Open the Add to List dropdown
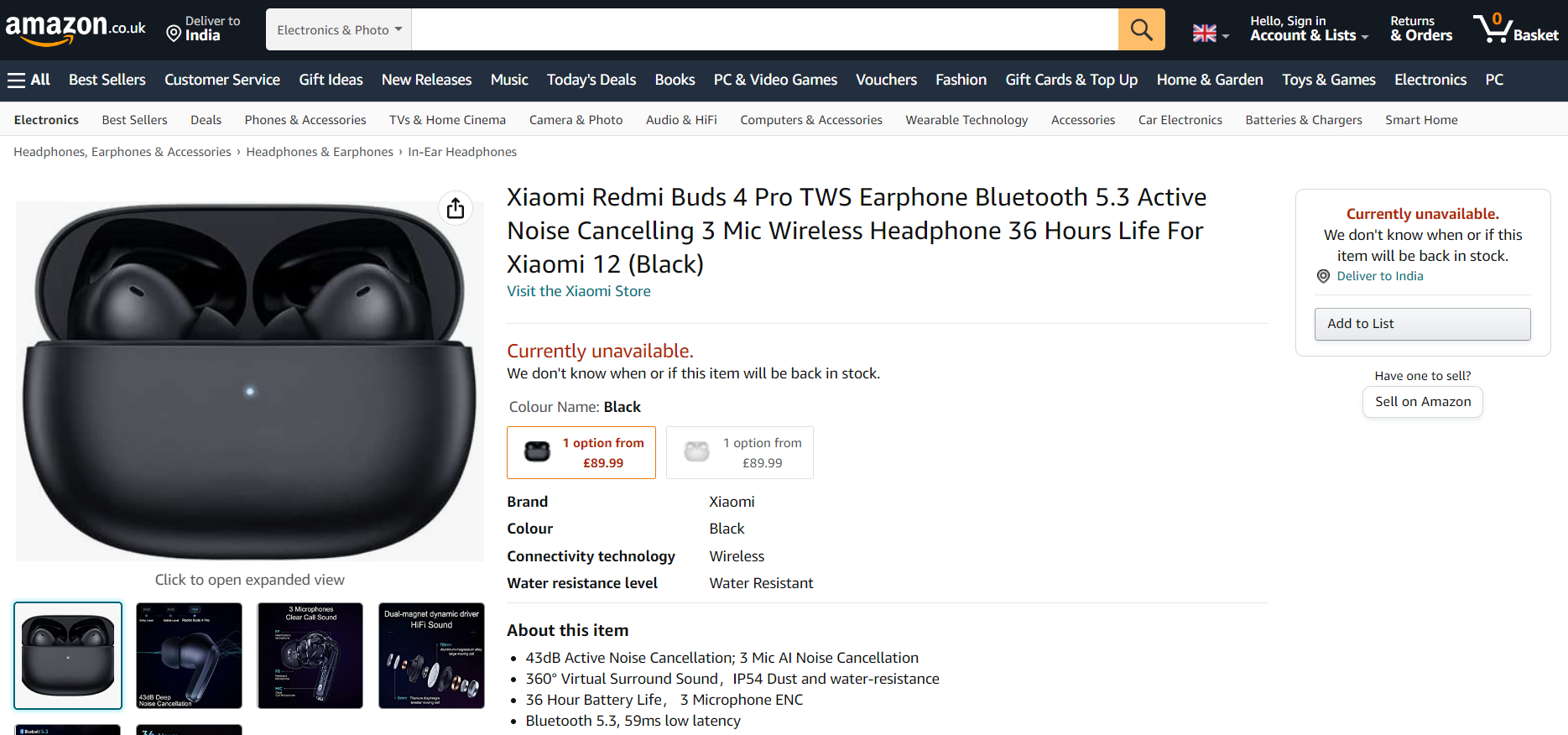 pyautogui.click(x=1422, y=324)
